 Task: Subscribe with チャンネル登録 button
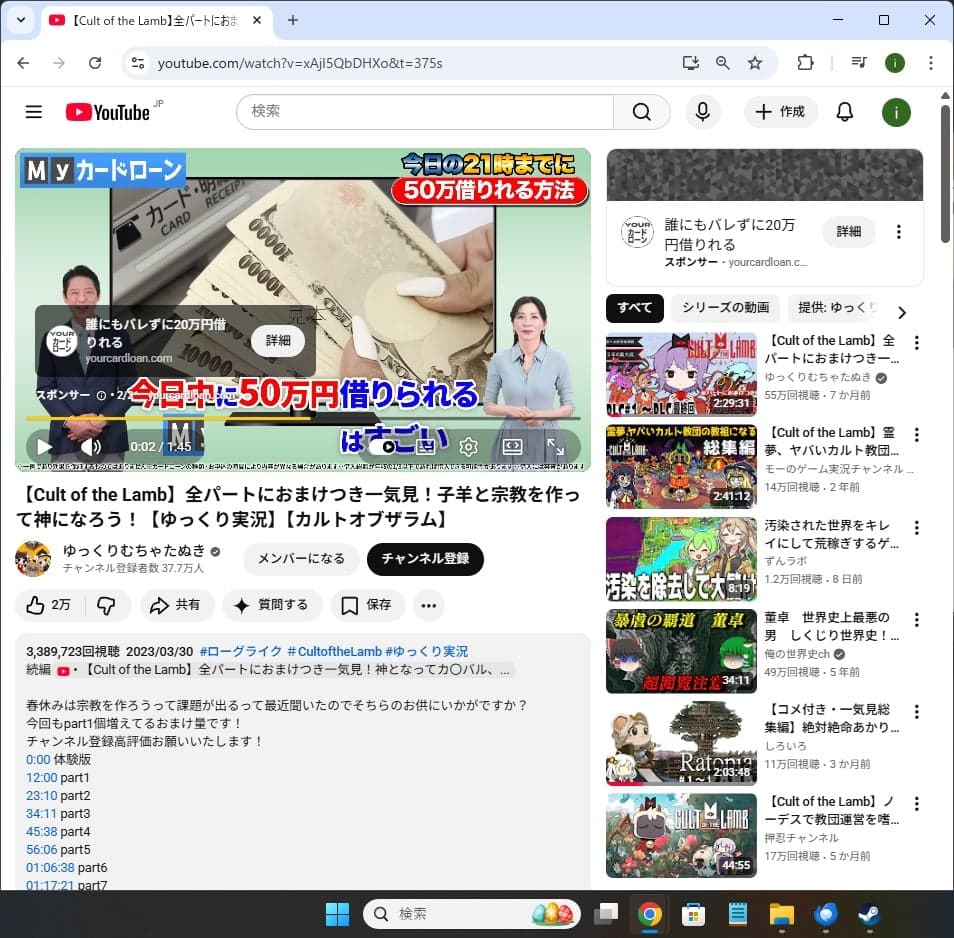click(425, 559)
